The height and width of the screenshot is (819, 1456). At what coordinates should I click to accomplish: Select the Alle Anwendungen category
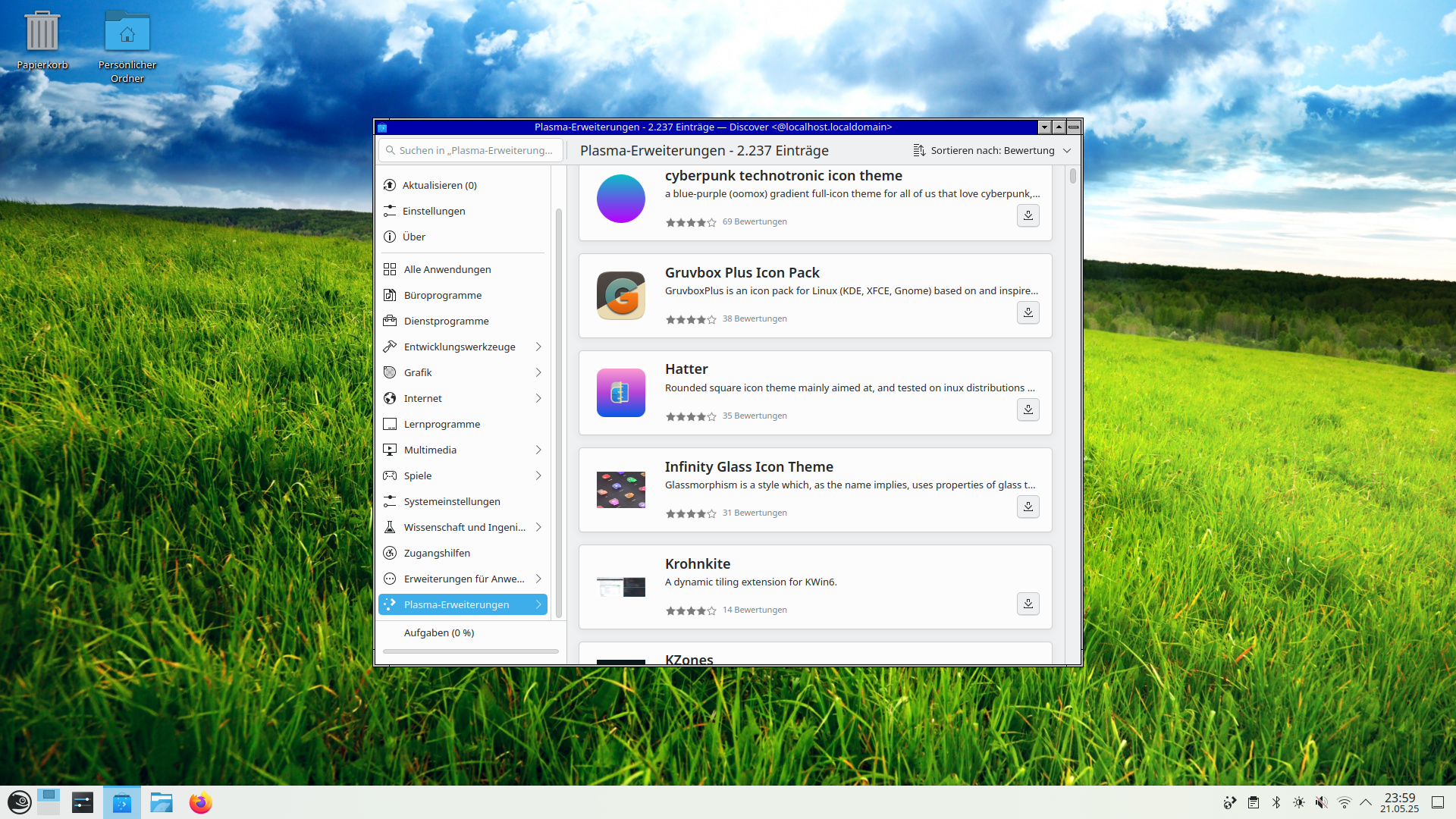[x=463, y=269]
